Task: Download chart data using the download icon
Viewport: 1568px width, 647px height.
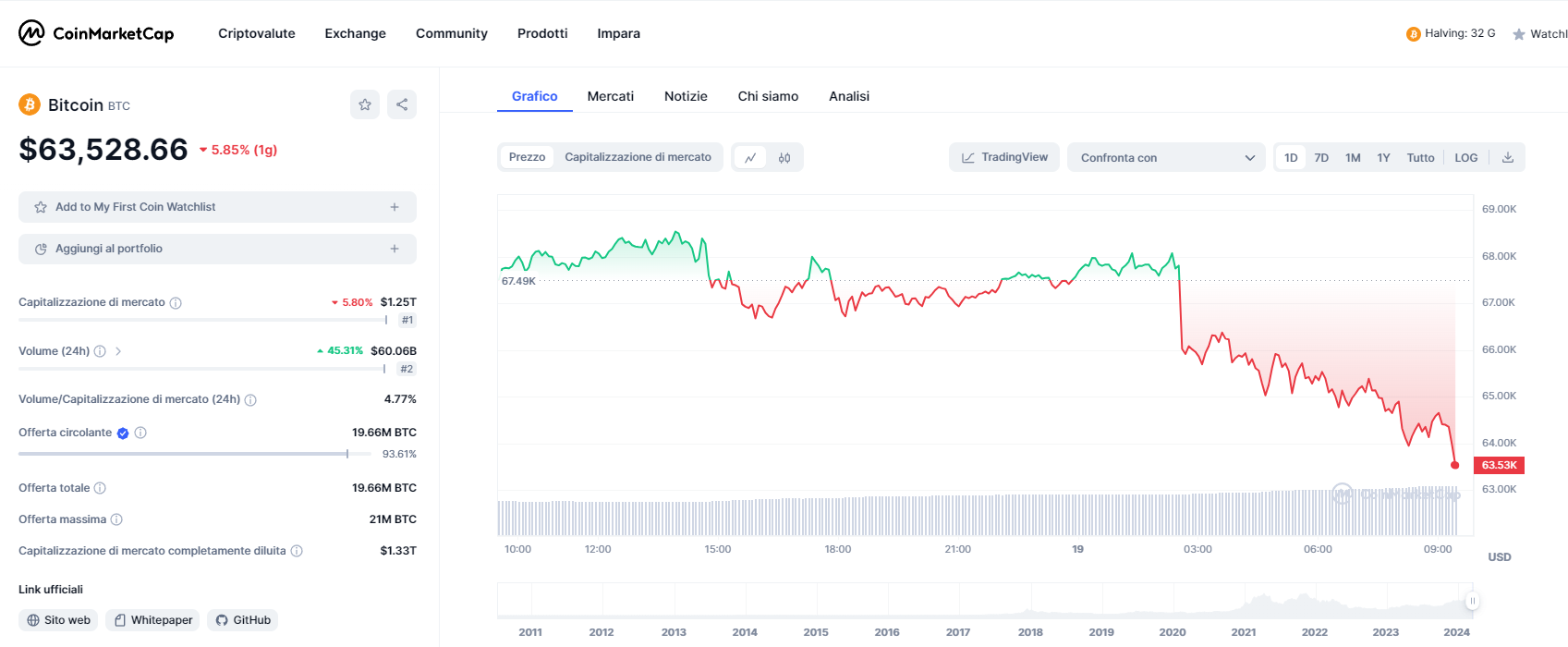Action: click(1508, 157)
